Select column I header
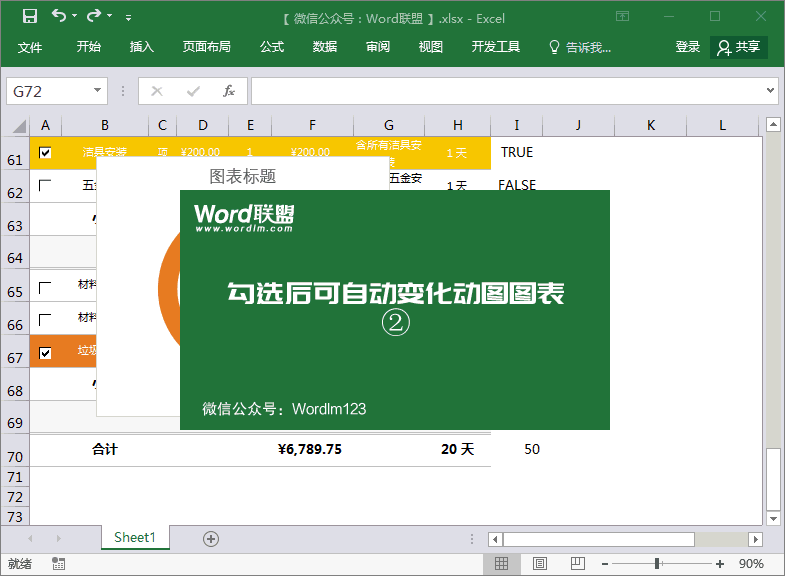Image resolution: width=785 pixels, height=576 pixels. (516, 125)
